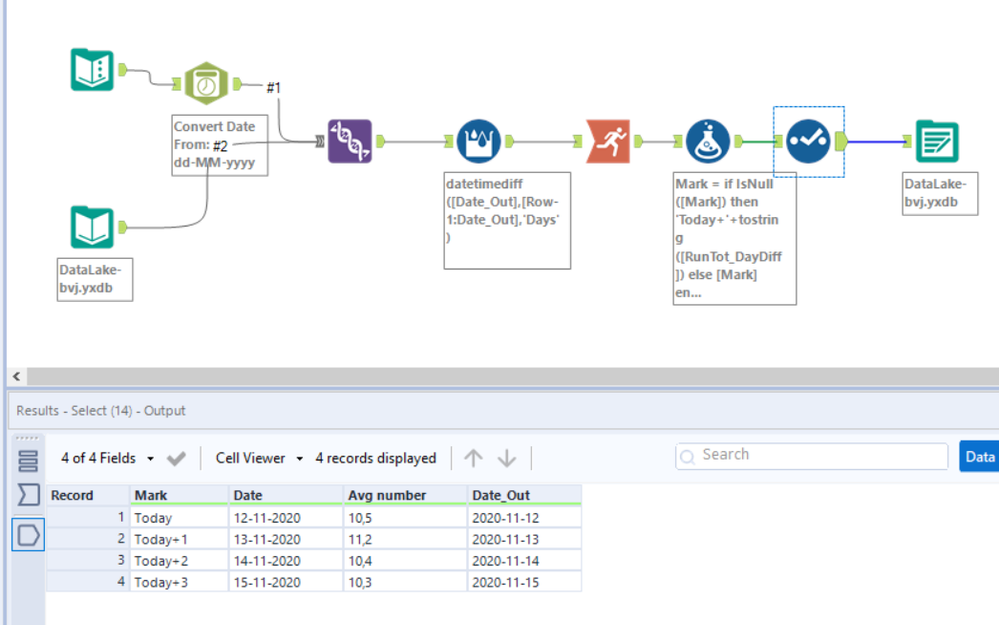Image resolution: width=999 pixels, height=625 pixels.
Task: Select the DateTime conversion tool
Action: 206,83
